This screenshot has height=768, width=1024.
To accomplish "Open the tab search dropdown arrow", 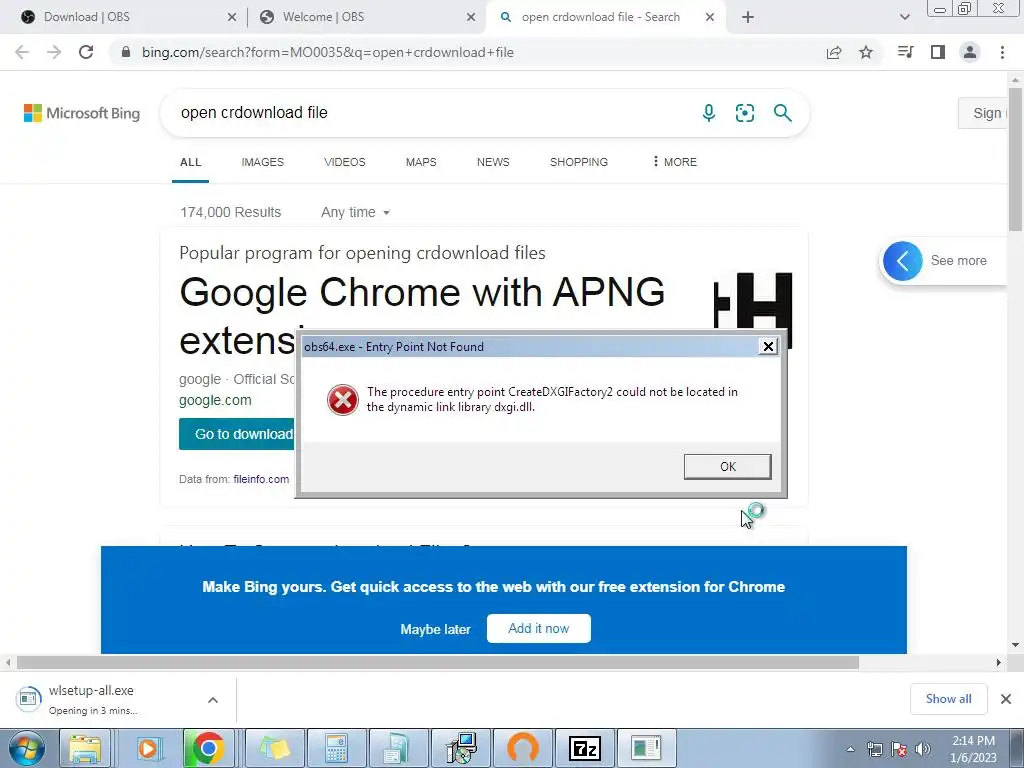I will click(904, 17).
